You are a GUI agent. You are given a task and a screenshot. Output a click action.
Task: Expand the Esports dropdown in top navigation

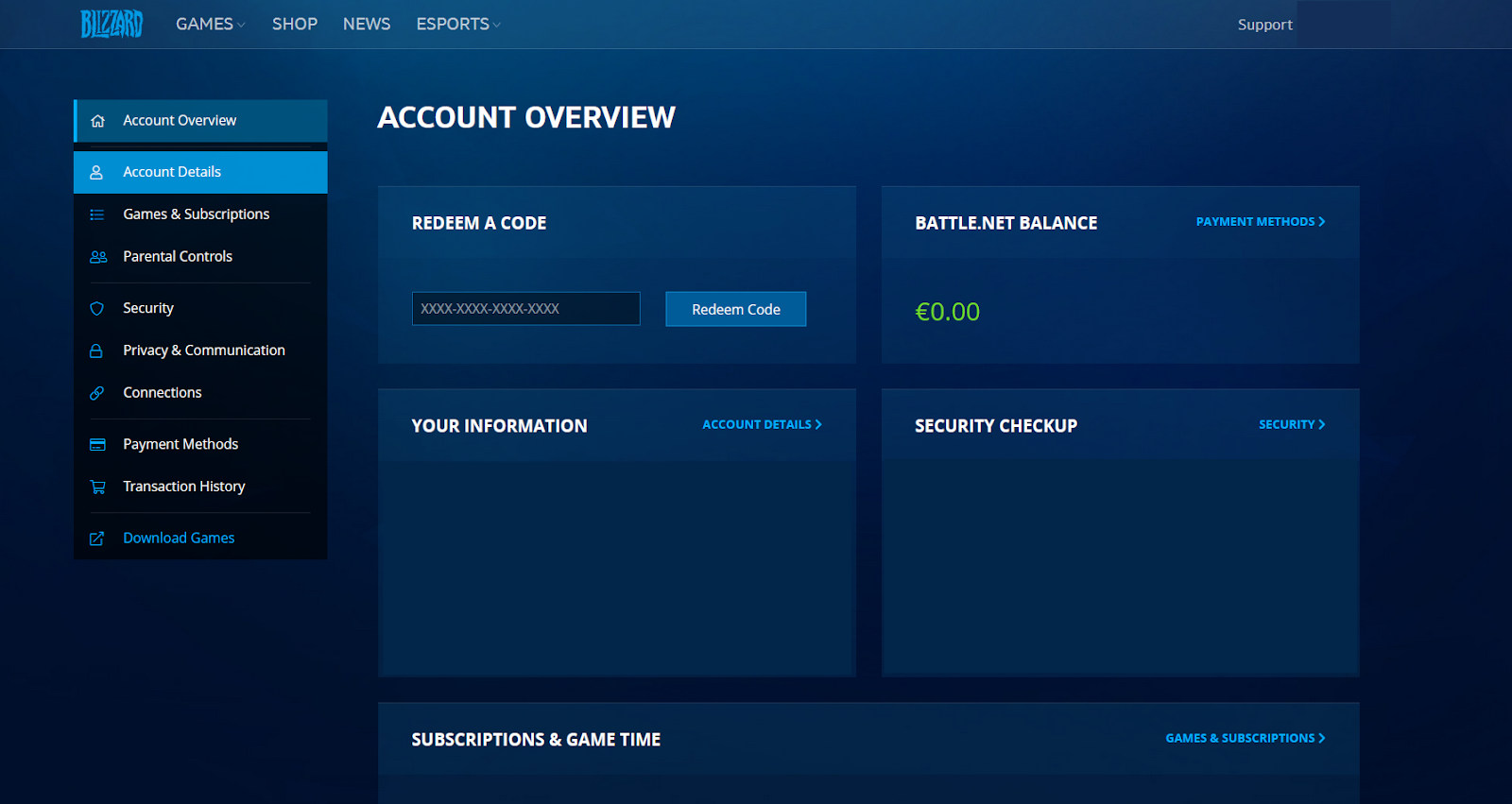458,24
